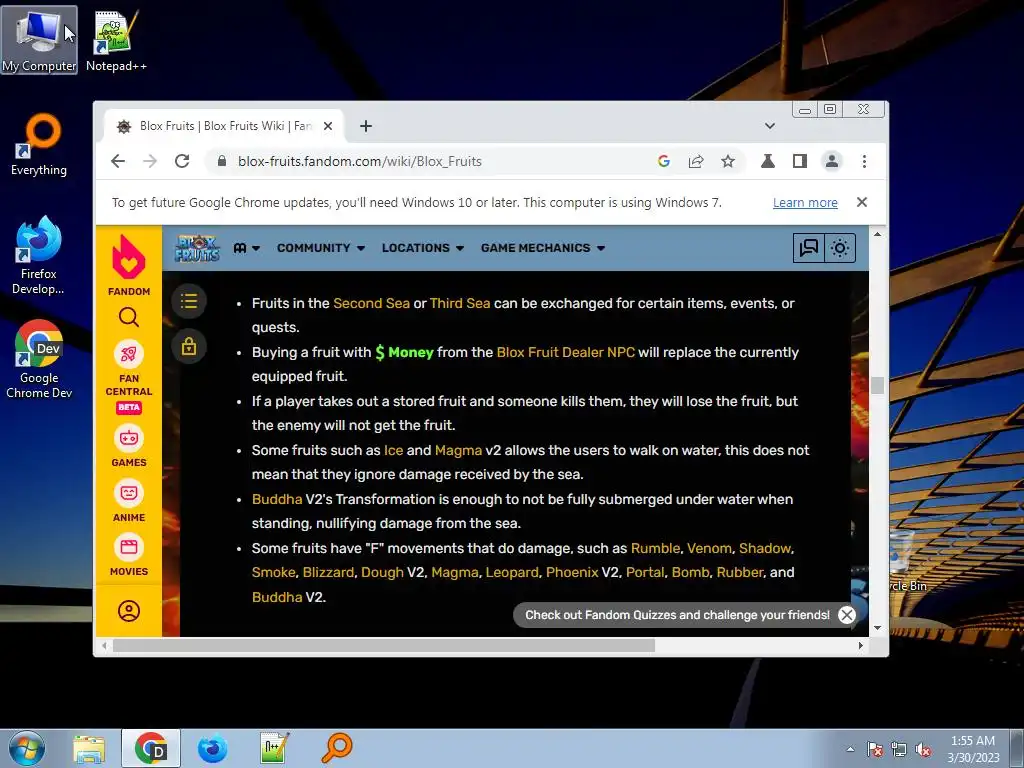
Task: Open the Google icon in address bar
Action: (x=664, y=161)
